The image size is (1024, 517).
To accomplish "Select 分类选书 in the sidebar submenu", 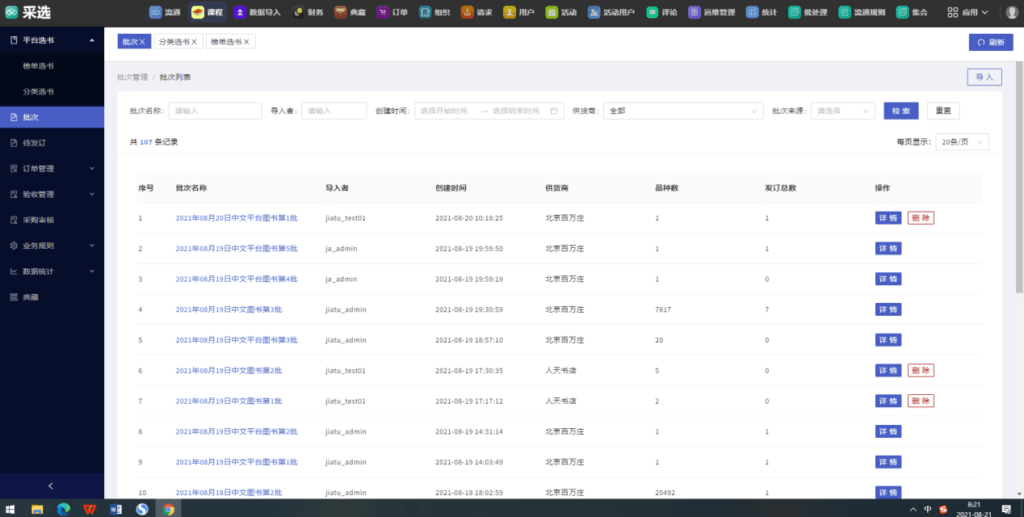I will pyautogui.click(x=39, y=91).
